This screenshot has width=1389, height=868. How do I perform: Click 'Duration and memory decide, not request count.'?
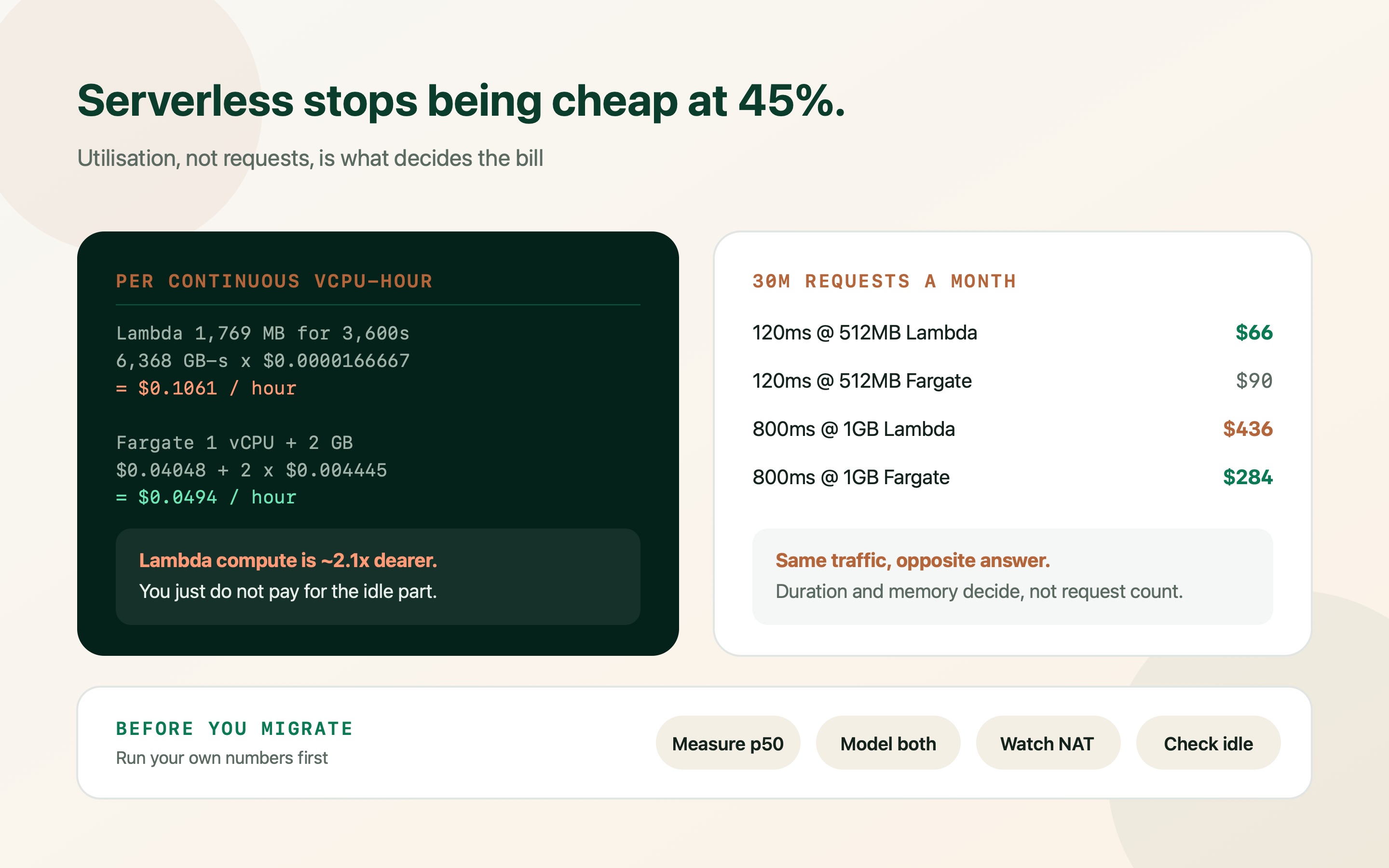[x=979, y=591]
